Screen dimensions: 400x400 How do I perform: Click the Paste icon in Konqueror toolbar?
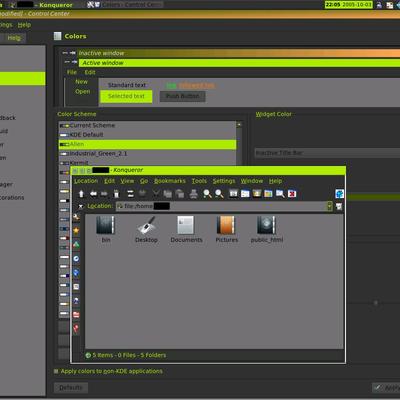click(x=180, y=194)
